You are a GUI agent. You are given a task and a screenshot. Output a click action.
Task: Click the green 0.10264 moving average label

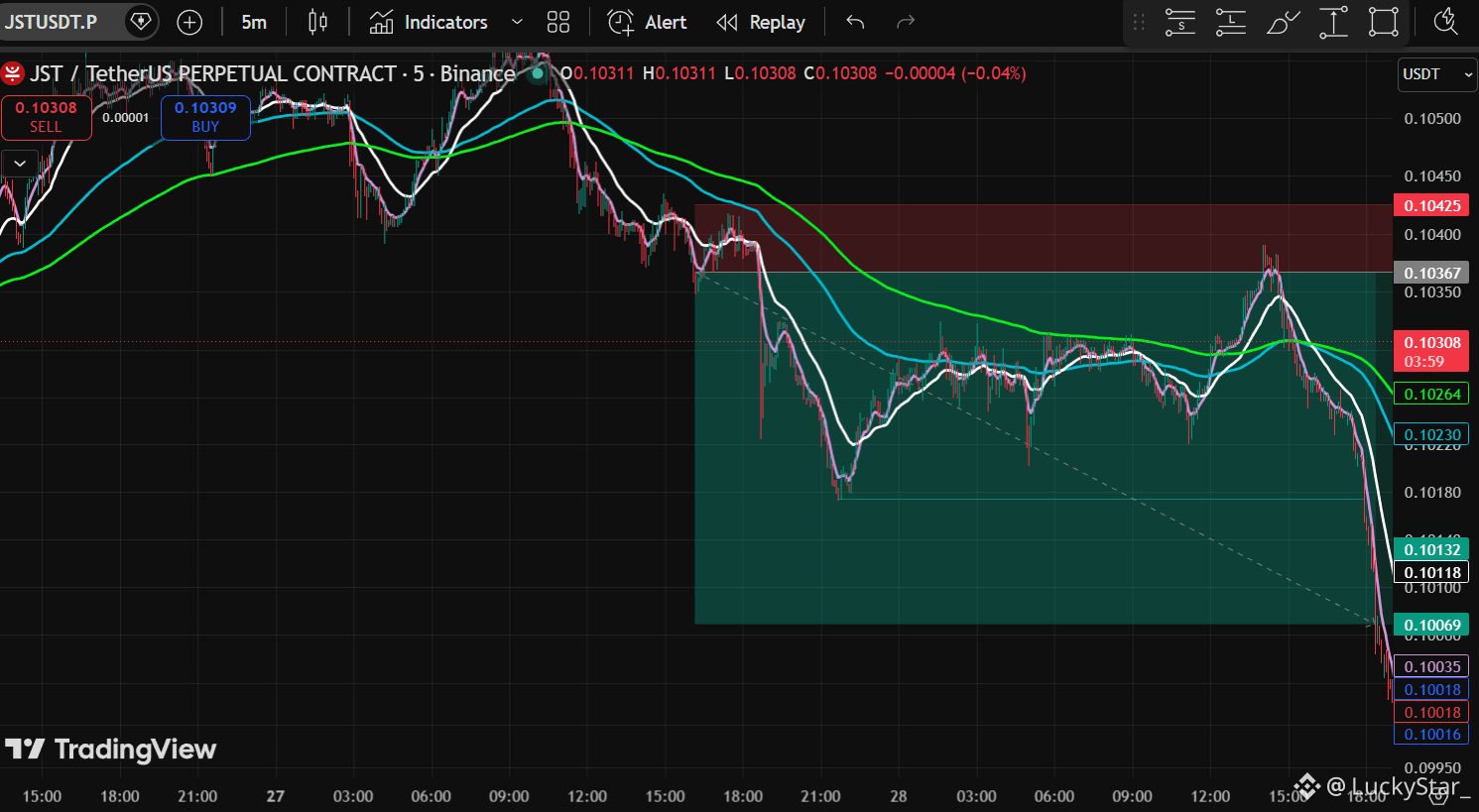pyautogui.click(x=1431, y=395)
